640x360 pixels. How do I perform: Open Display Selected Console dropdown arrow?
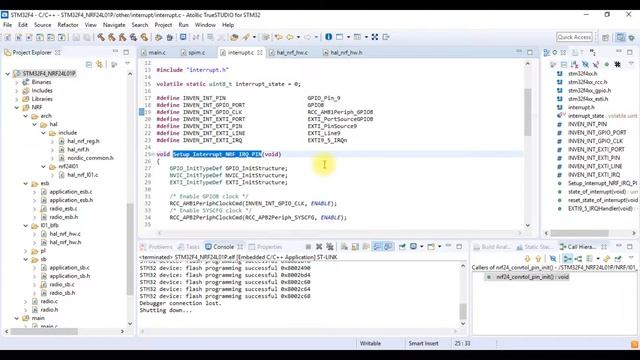(x=422, y=247)
